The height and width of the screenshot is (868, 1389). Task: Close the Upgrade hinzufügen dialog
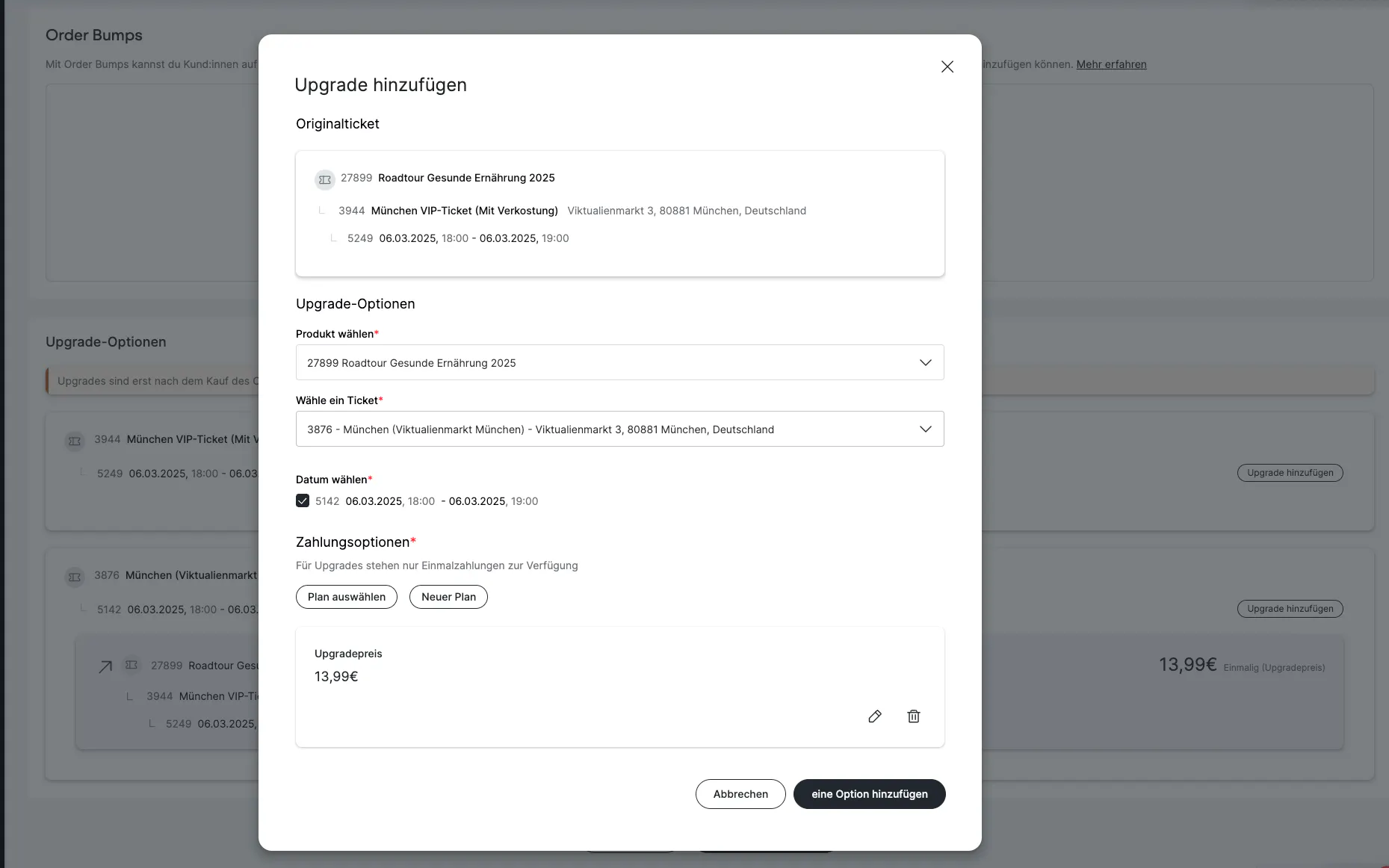tap(947, 66)
